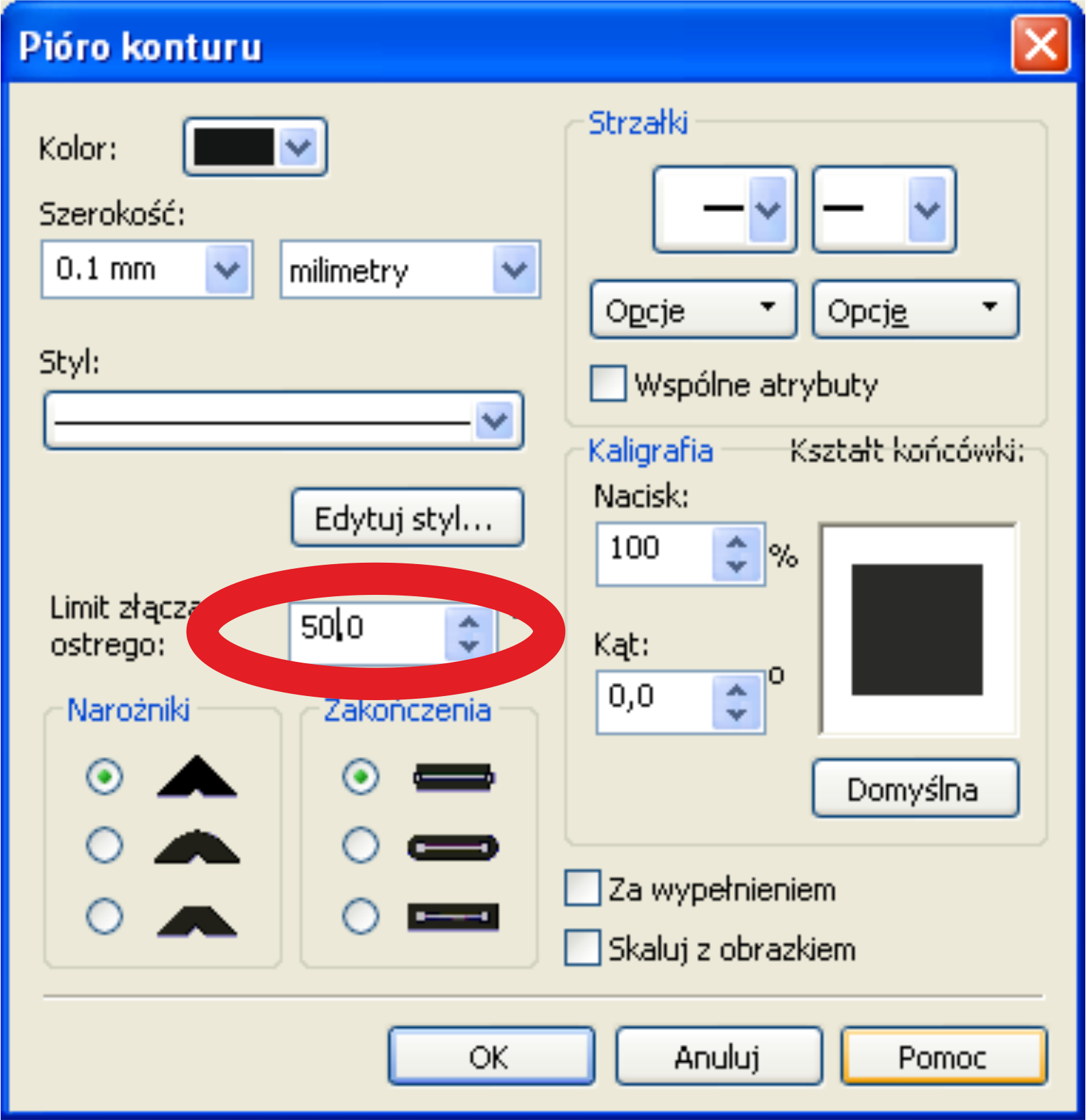Reset nib shape with Domyślna button

coord(914,788)
